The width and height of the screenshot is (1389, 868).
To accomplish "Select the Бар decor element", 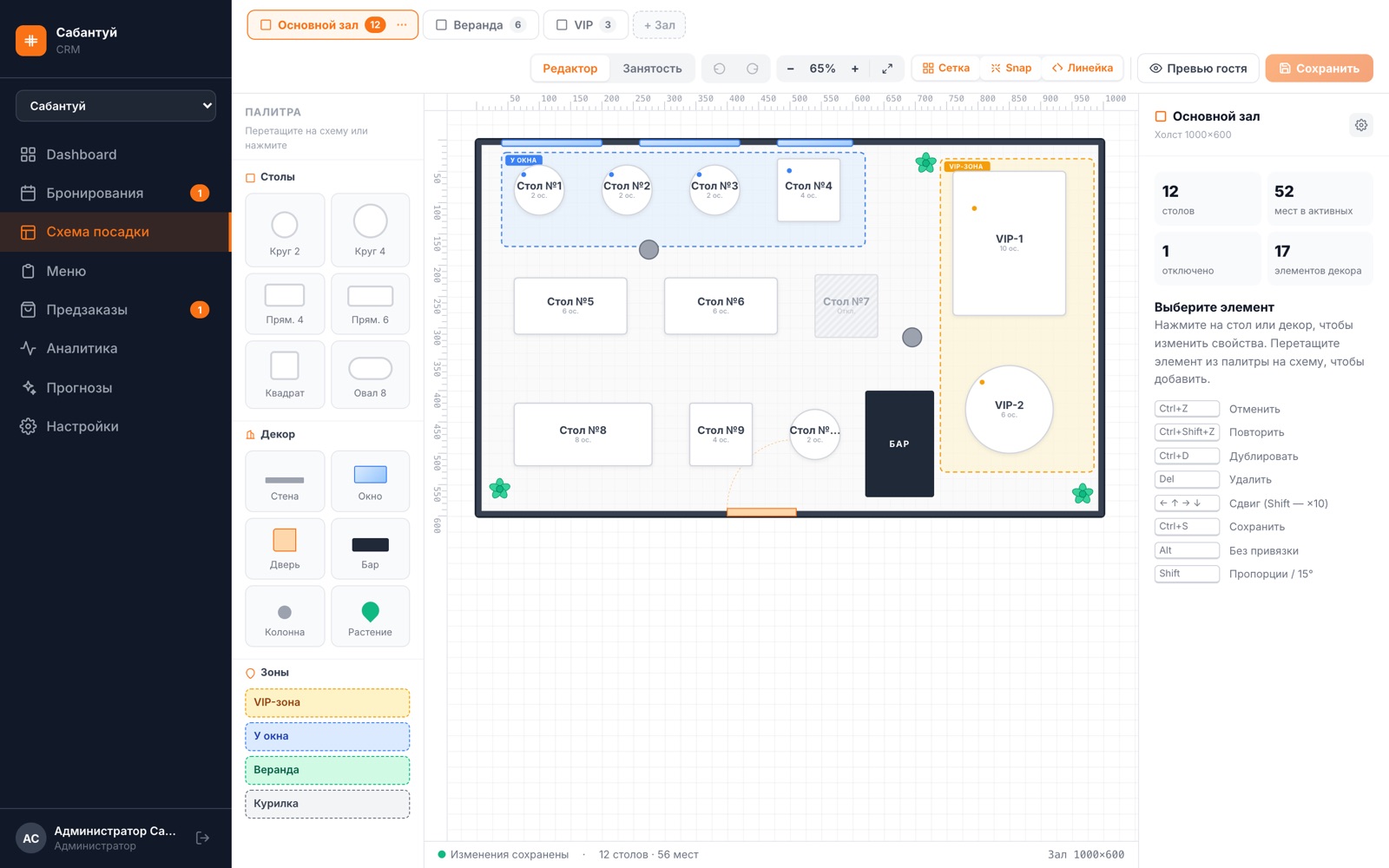I will (x=370, y=549).
